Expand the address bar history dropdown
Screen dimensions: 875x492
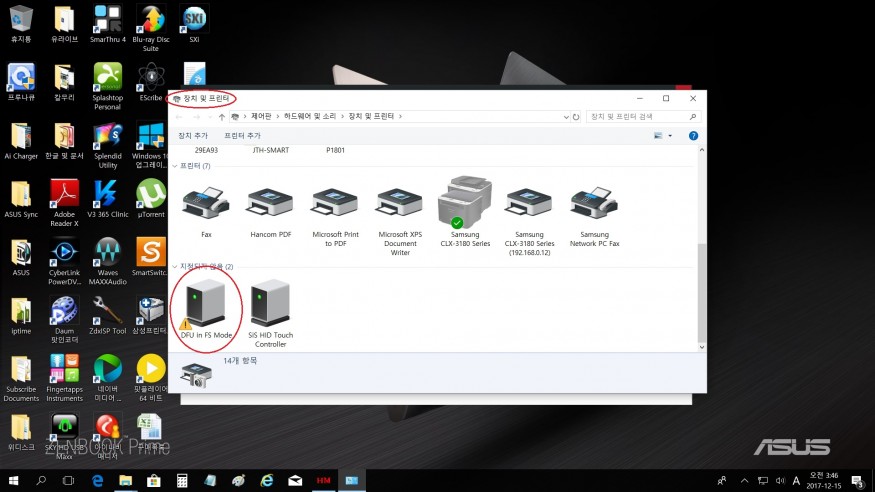(566, 117)
